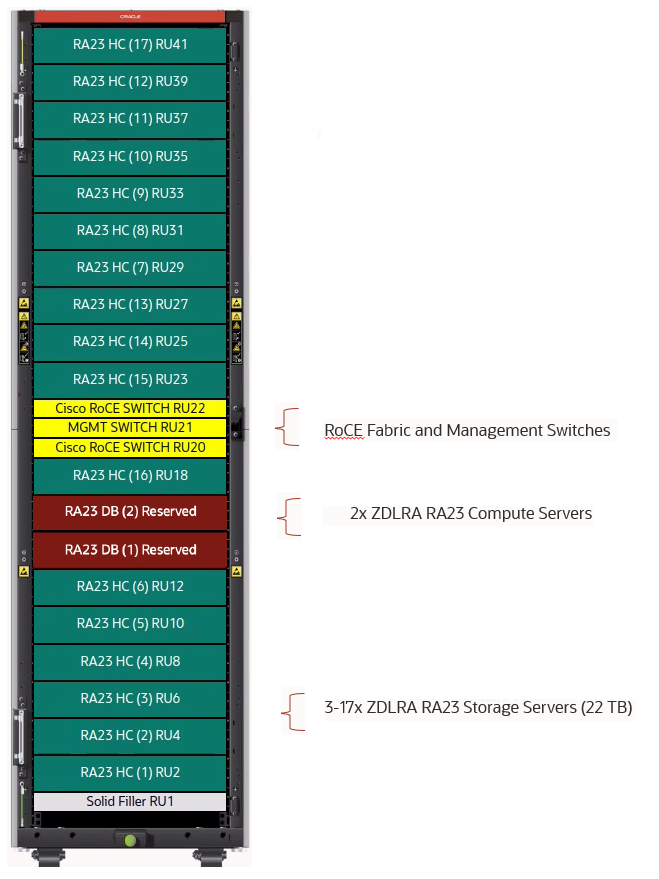The image size is (659, 879).
Task: Click the RA23 HC (3) RU6 block
Action: click(x=130, y=699)
